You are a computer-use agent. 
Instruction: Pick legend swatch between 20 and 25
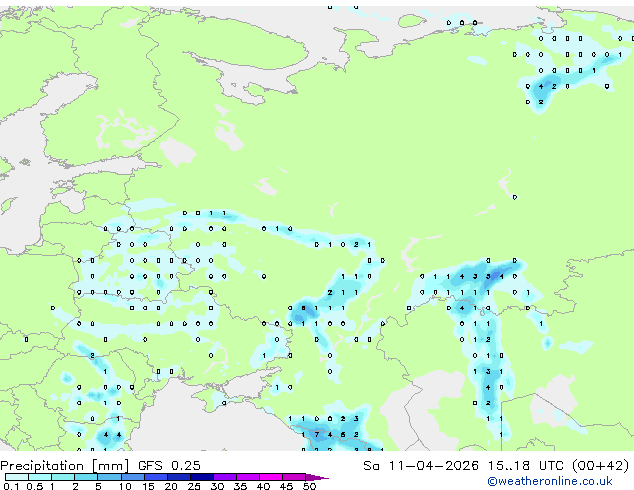tap(179, 477)
